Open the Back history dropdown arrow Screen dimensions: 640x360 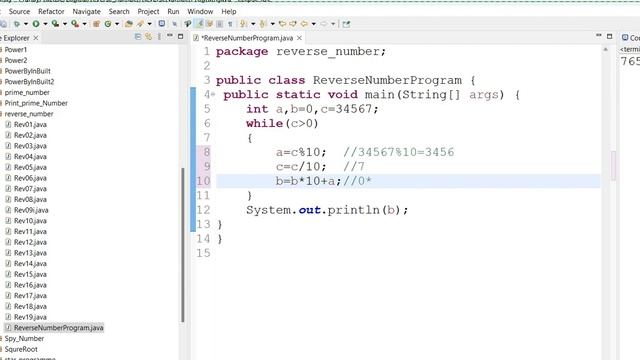tap(313, 24)
